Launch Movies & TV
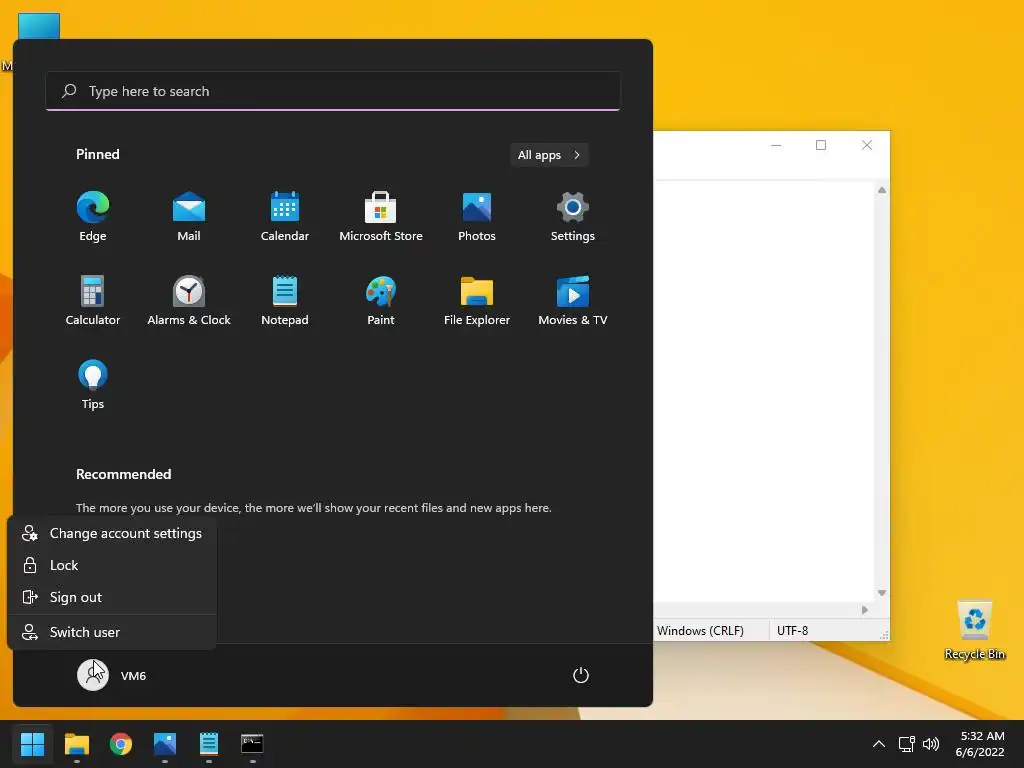 point(573,300)
